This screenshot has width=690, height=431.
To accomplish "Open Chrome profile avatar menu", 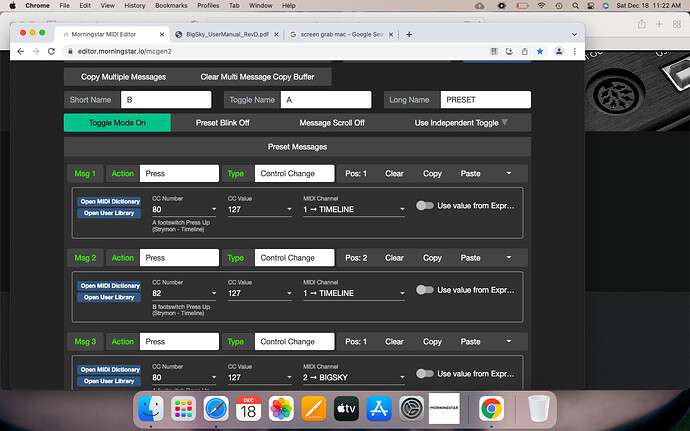I will (x=559, y=51).
